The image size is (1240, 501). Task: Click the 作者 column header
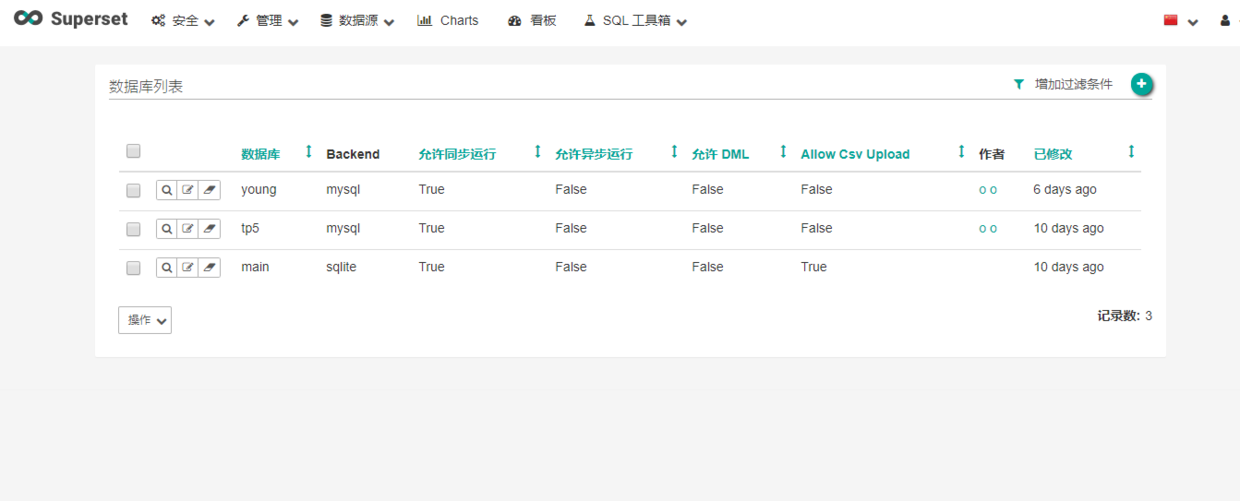[992, 154]
